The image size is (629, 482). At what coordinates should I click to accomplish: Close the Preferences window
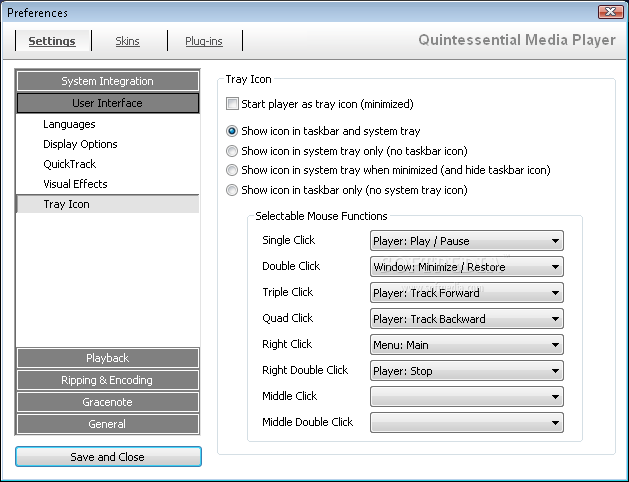point(610,12)
